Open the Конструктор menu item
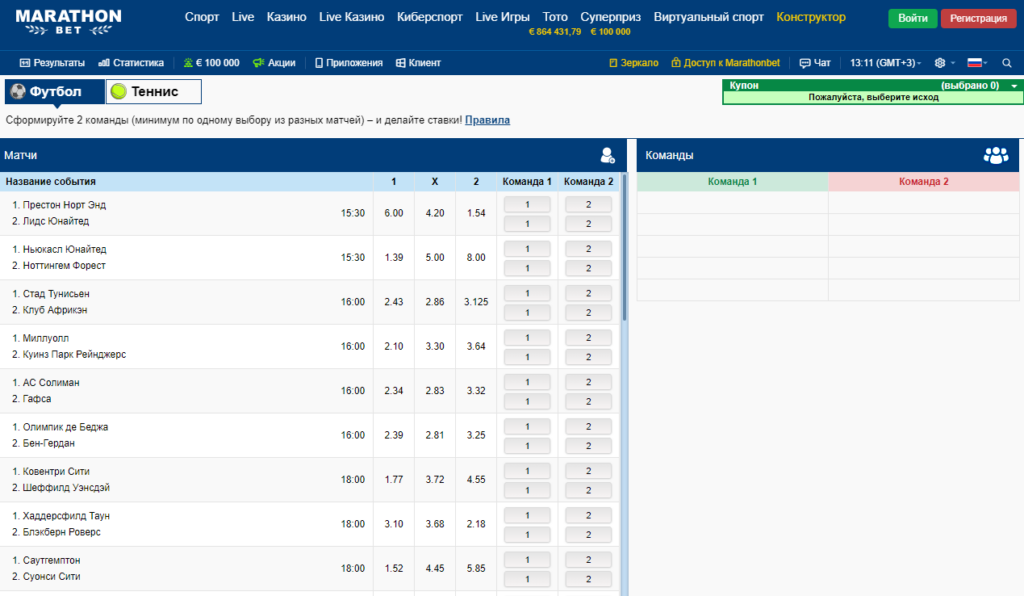The image size is (1024, 596). coord(811,17)
